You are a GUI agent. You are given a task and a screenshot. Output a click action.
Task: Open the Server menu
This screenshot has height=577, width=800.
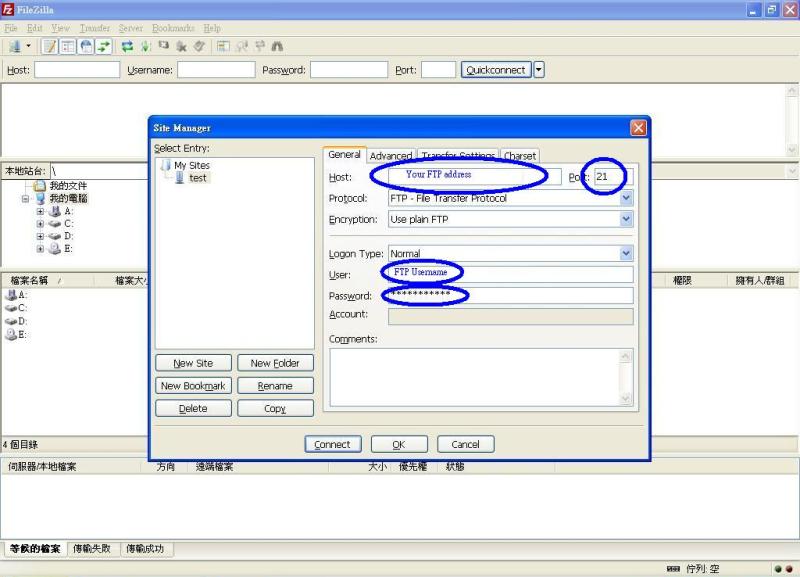[x=131, y=28]
